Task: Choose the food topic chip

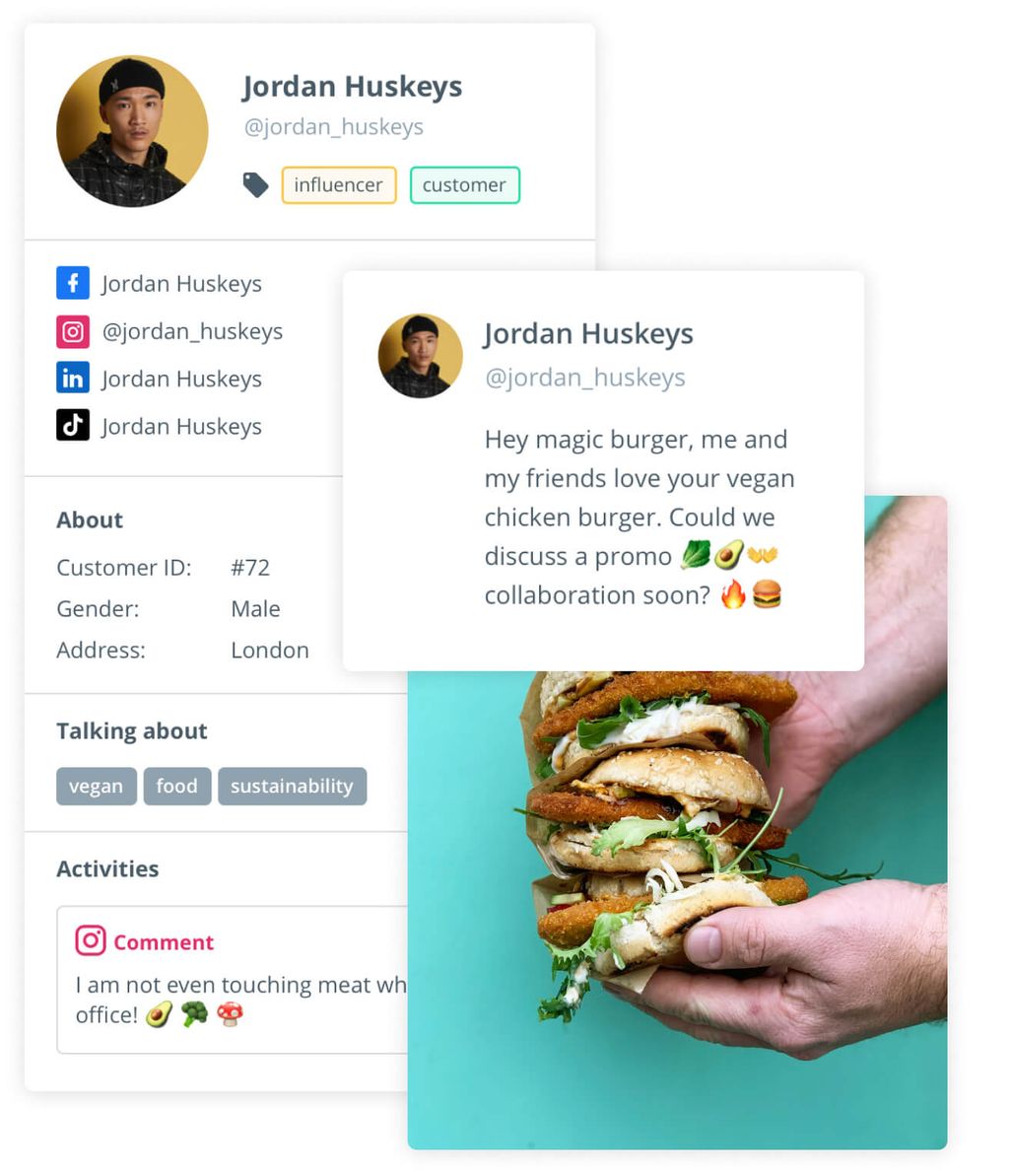Action: click(177, 786)
